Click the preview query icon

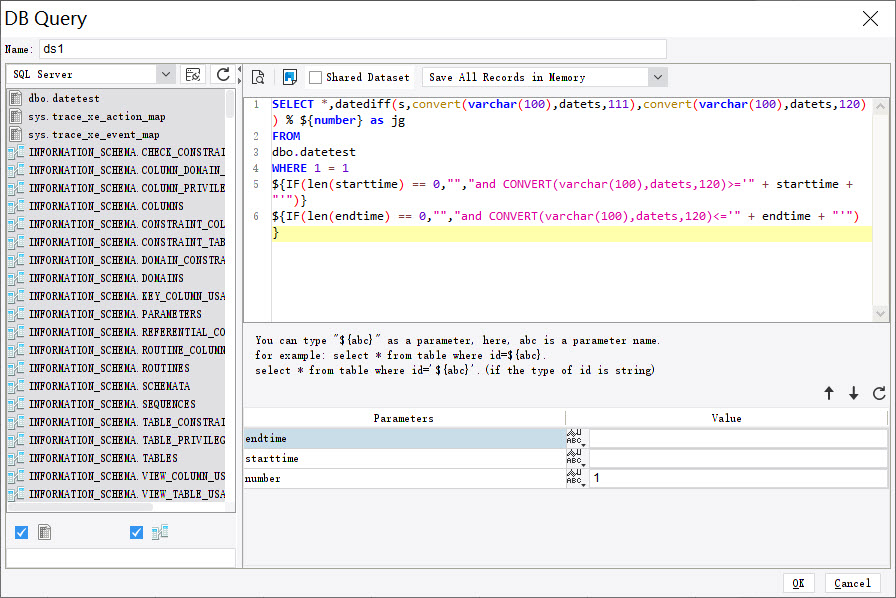(258, 77)
